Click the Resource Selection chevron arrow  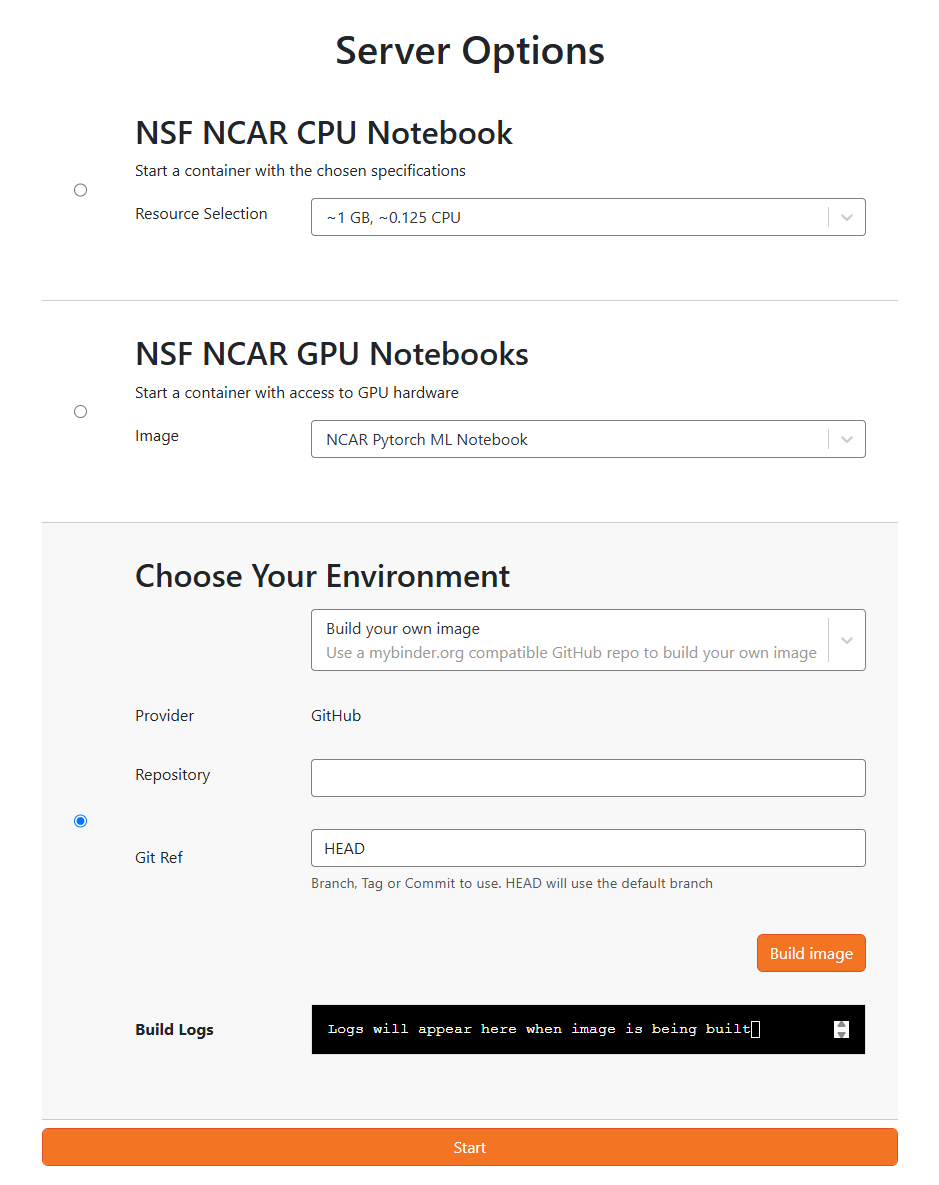(846, 217)
